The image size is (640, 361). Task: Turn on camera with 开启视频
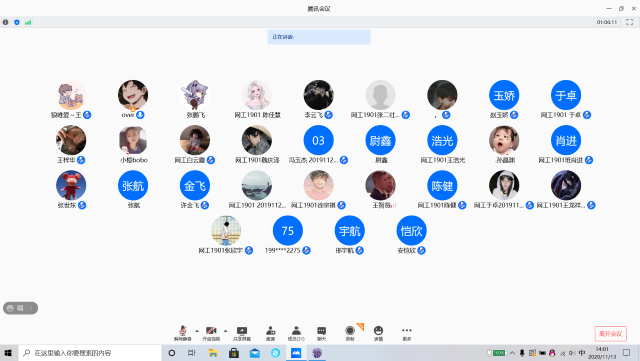pos(211,333)
